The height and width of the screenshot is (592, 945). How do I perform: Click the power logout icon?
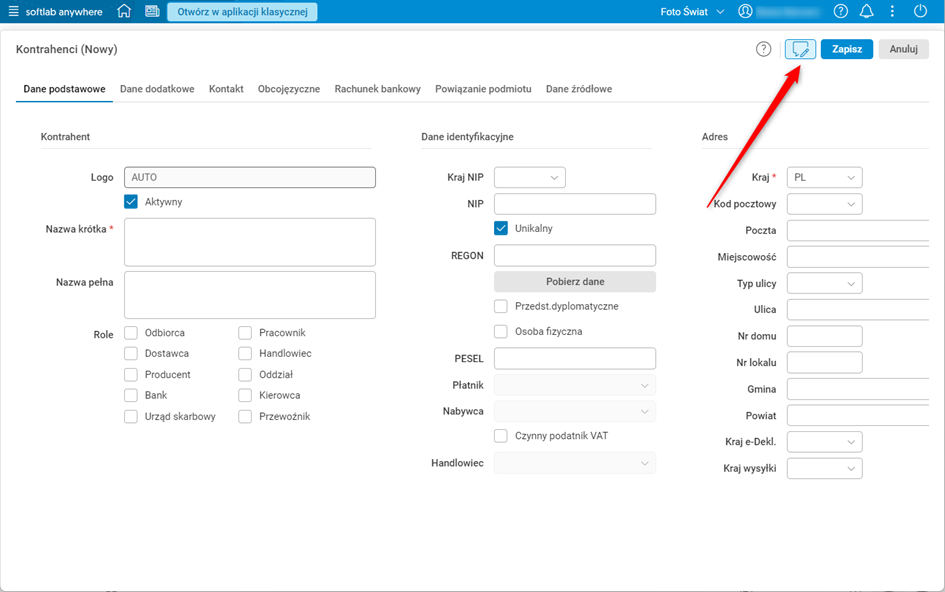(x=920, y=12)
